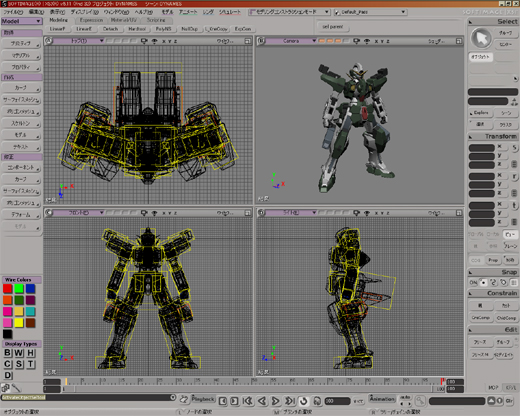Select the T display type
Image resolution: width=520 pixels, height=416 pixels.
pos(30,364)
